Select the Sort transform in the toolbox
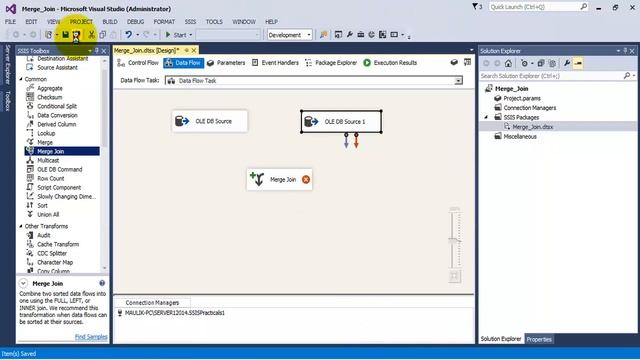 click(42, 206)
